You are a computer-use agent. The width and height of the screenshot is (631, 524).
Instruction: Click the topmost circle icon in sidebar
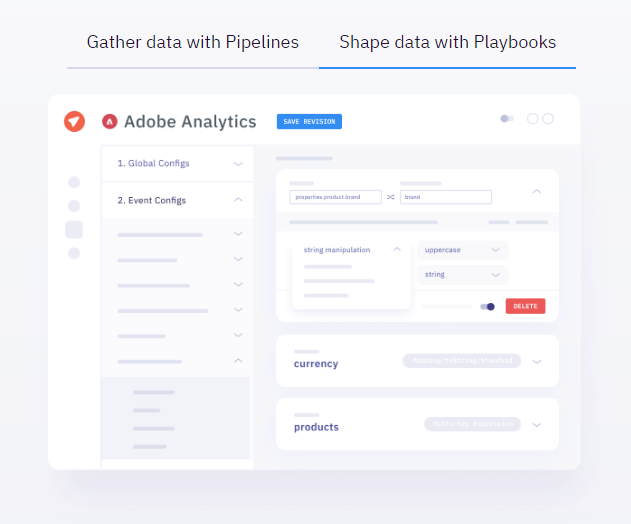click(x=74, y=182)
